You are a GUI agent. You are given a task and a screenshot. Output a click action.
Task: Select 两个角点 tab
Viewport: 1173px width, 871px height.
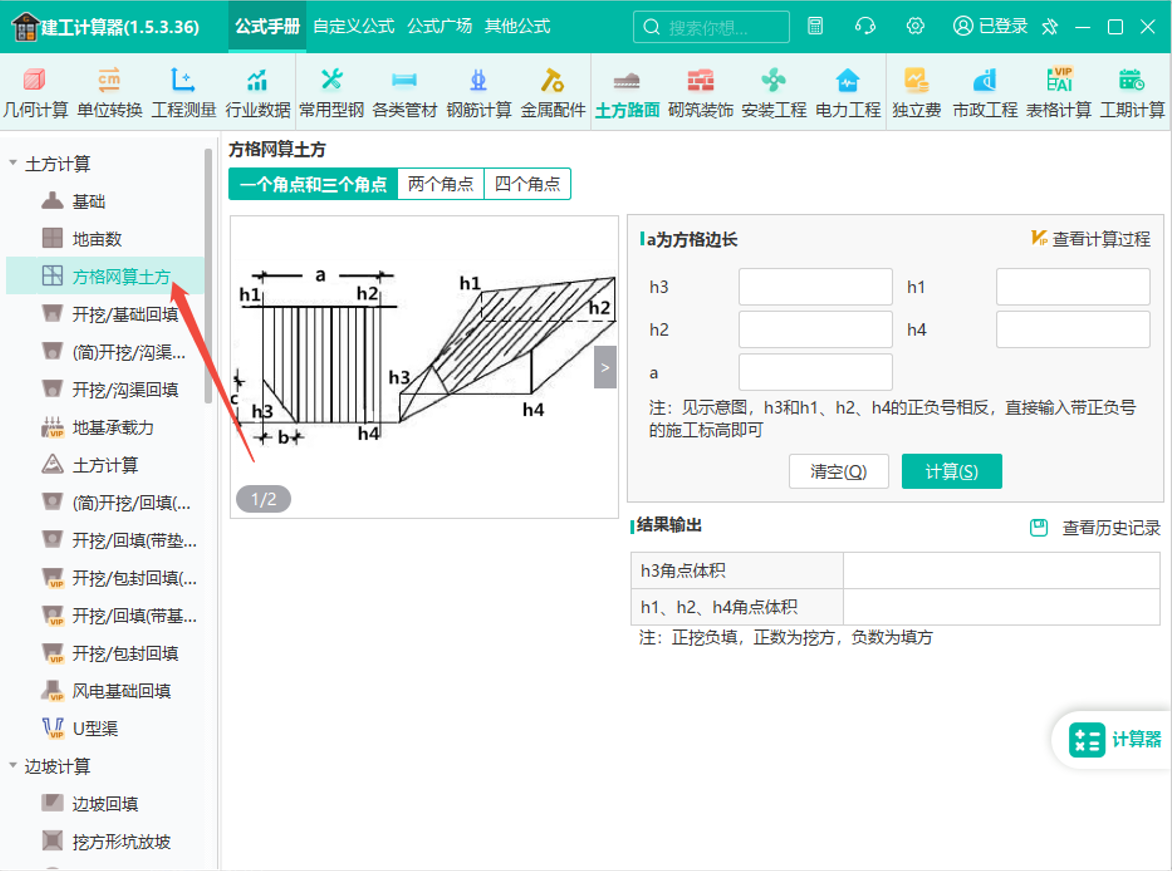tap(441, 184)
